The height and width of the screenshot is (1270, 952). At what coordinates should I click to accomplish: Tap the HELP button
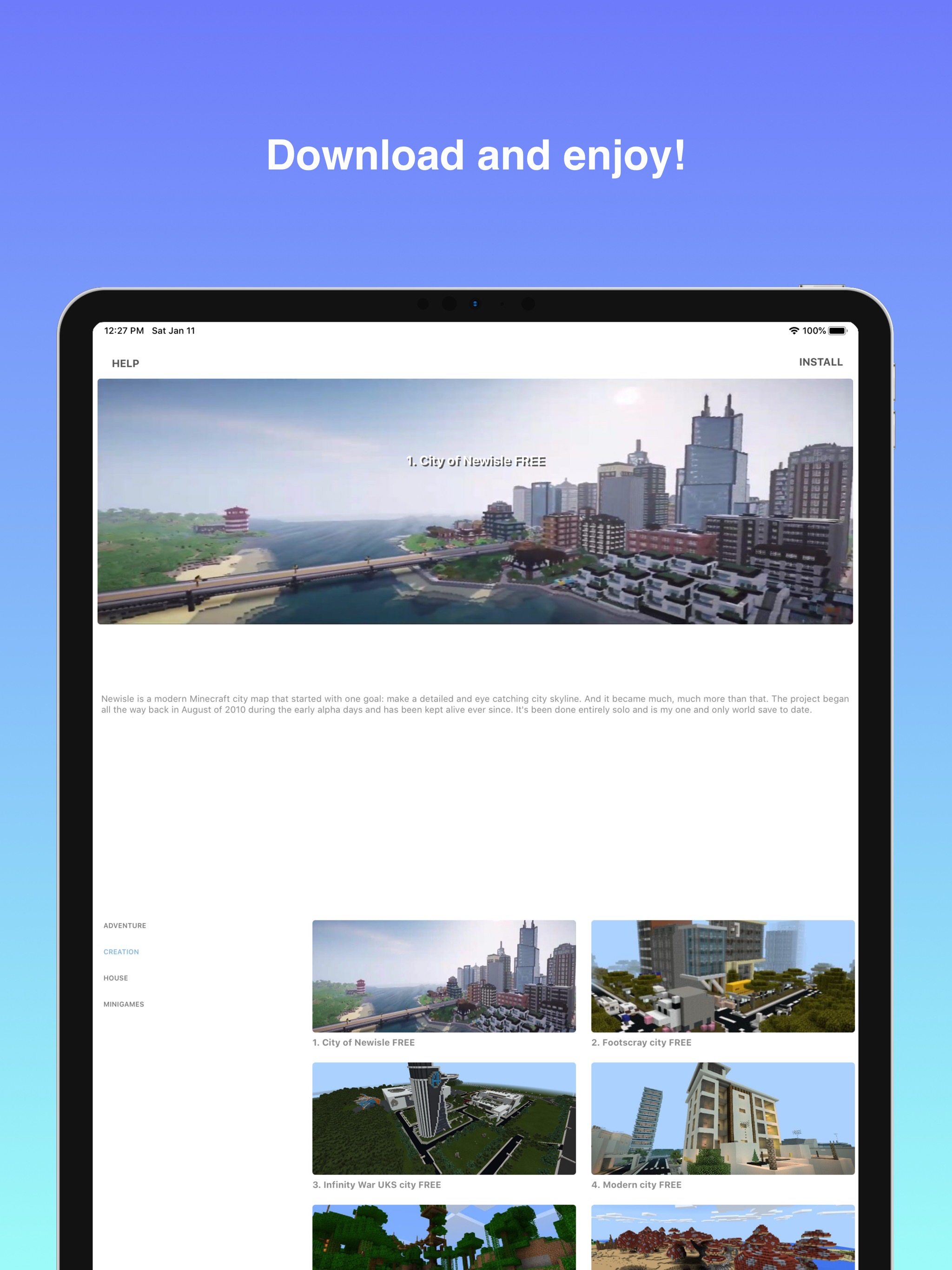[125, 364]
